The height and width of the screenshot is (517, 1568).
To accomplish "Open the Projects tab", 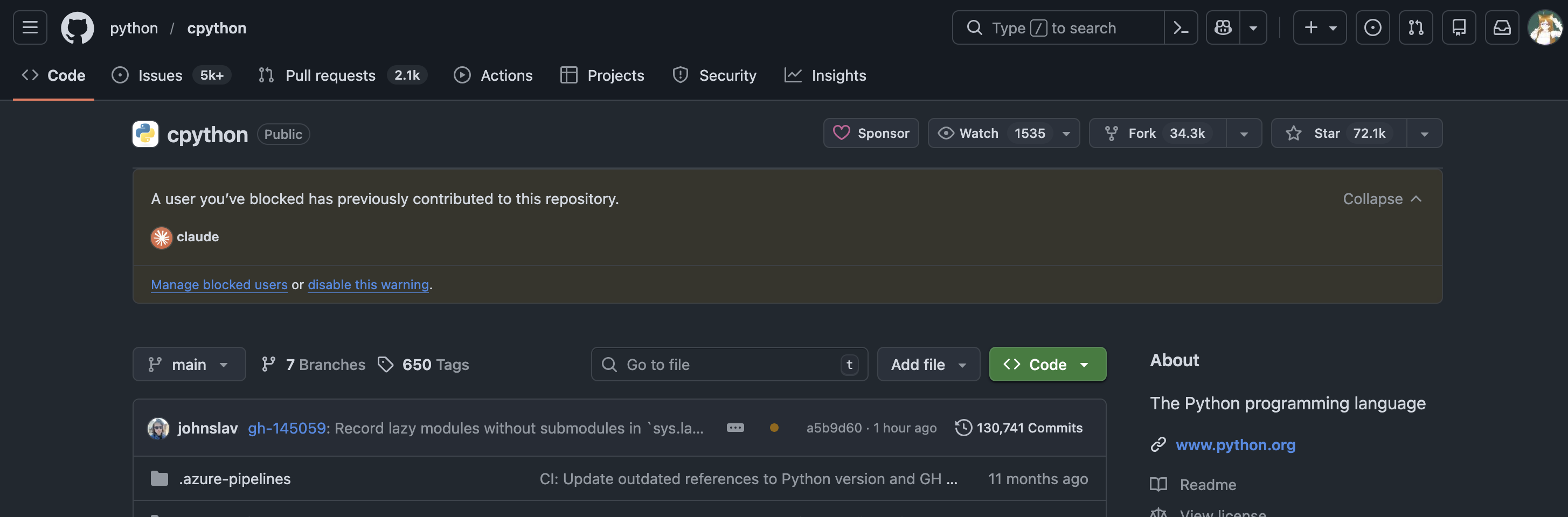I will (x=602, y=75).
